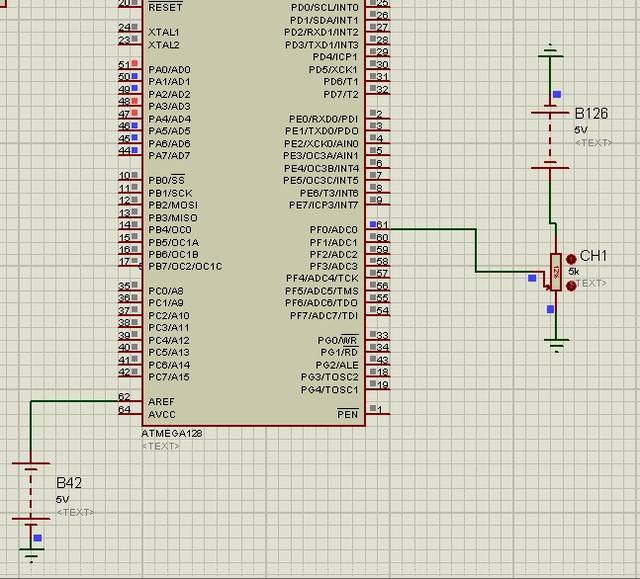
Task: Click the PC7/A15 pin label
Action: point(169,377)
